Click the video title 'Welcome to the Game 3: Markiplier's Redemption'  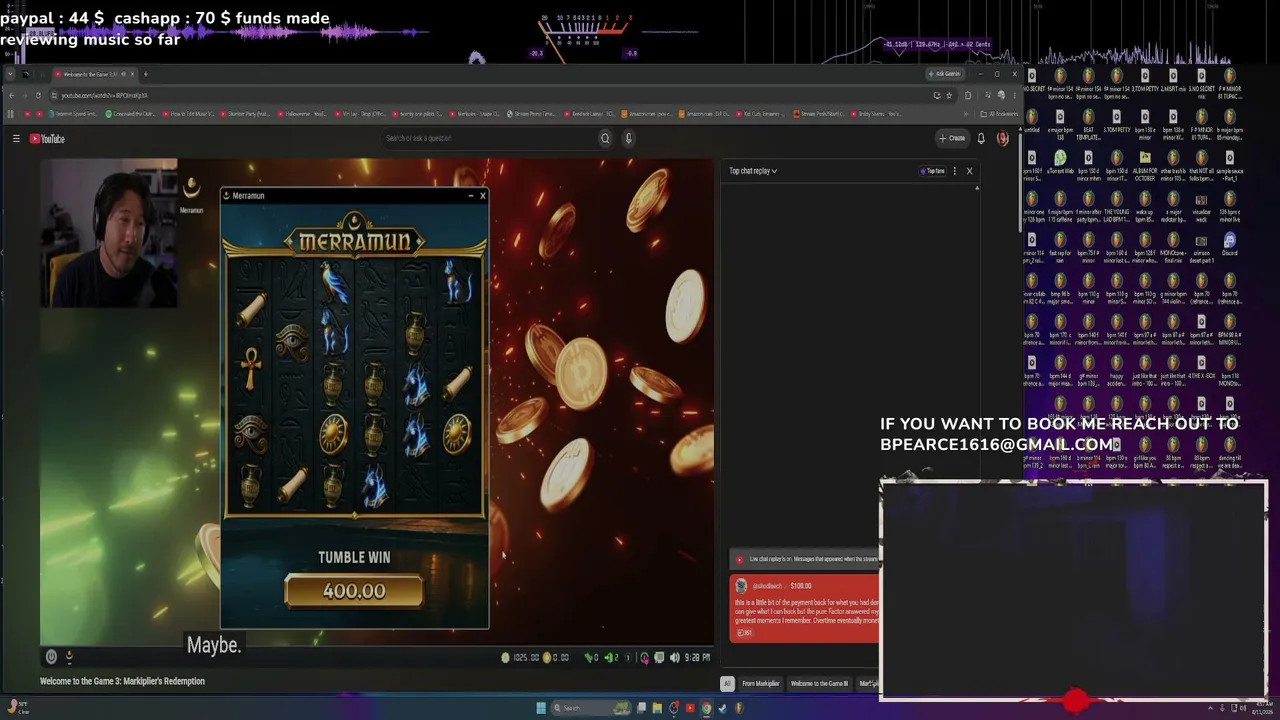(x=122, y=681)
